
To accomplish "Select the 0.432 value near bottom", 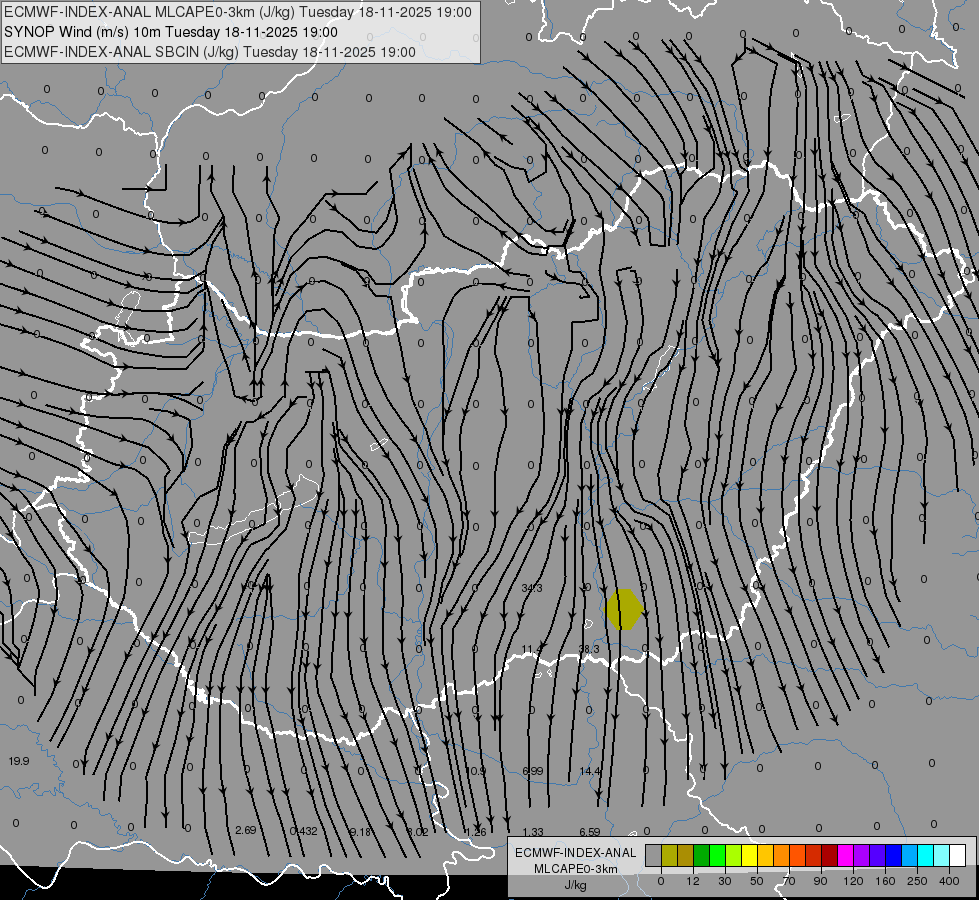I will (303, 831).
